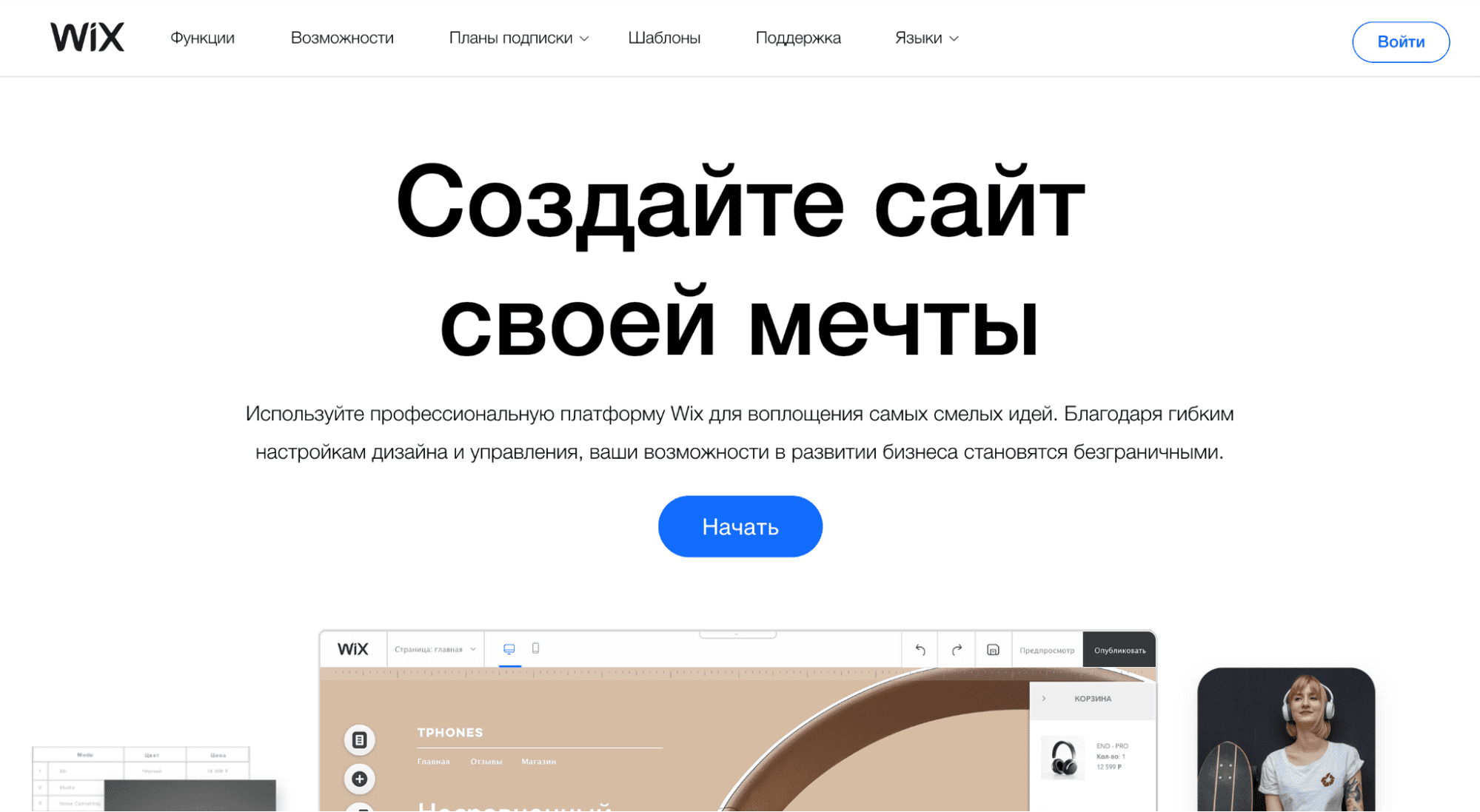Click Предпросмотр in the editor toolbar
Screen dimensions: 1480x812
click(1047, 650)
